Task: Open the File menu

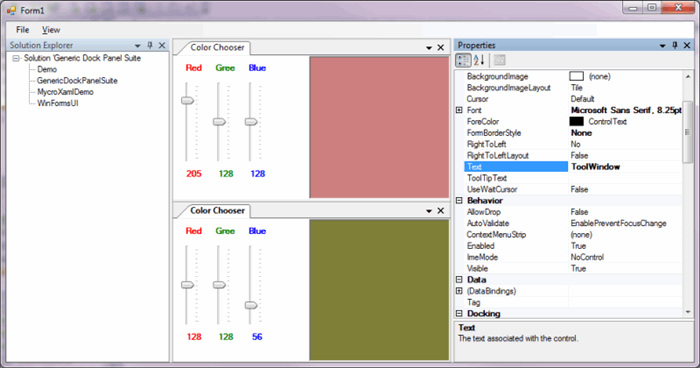Action: 22,29
